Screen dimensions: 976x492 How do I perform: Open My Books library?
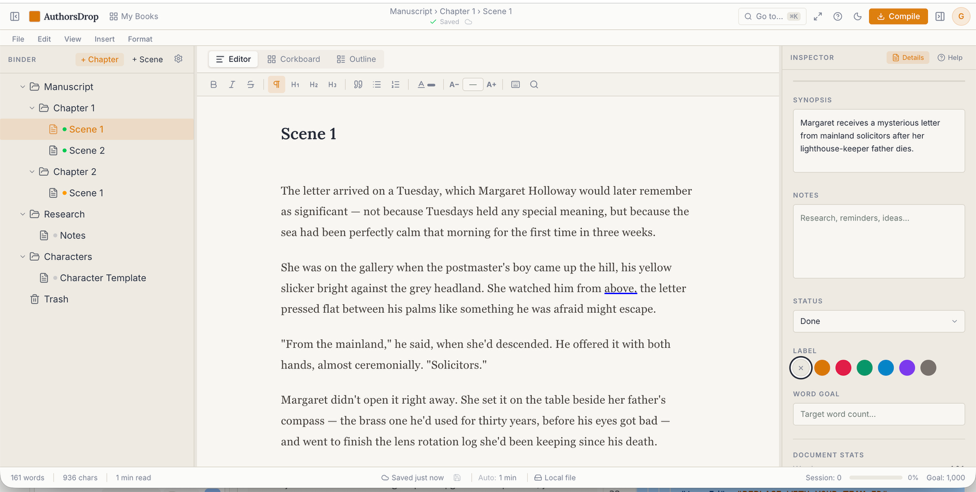point(134,16)
